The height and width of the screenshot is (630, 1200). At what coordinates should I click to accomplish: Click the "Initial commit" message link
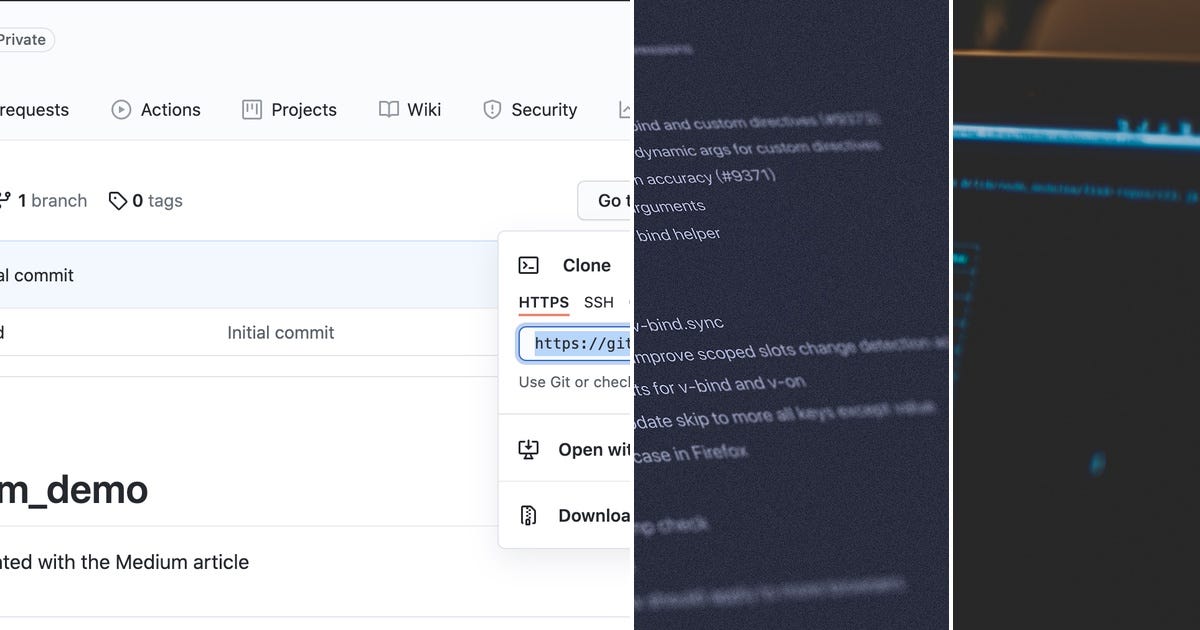tap(281, 332)
